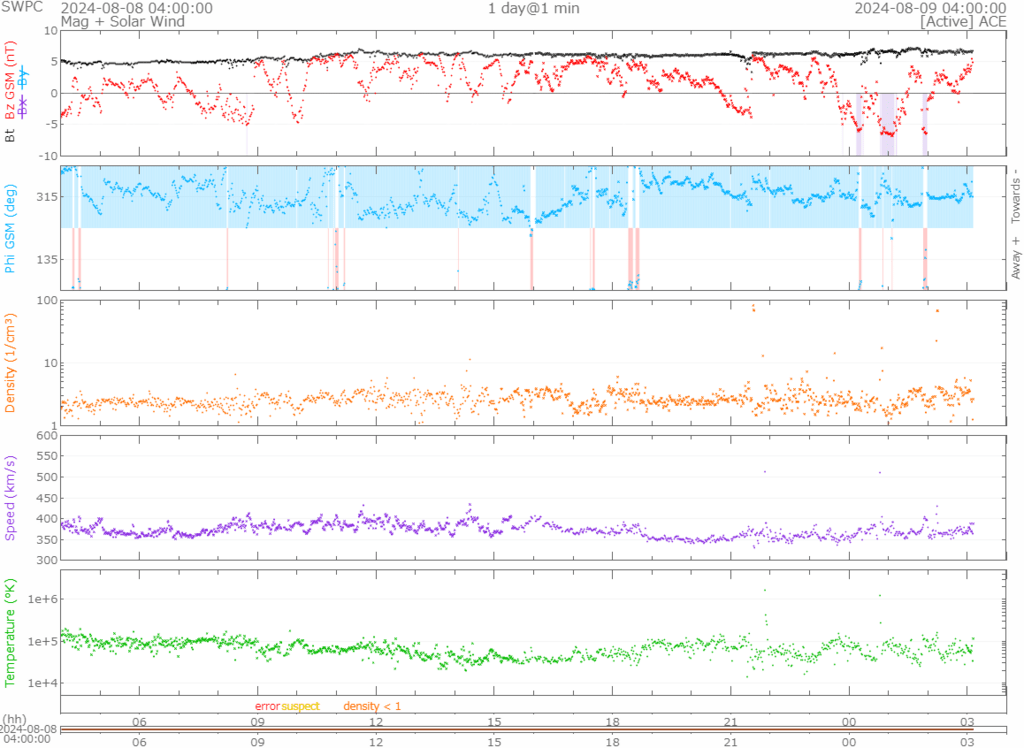Click the SWPC label in the header
Screen dimensions: 1024x748
(22, 8)
